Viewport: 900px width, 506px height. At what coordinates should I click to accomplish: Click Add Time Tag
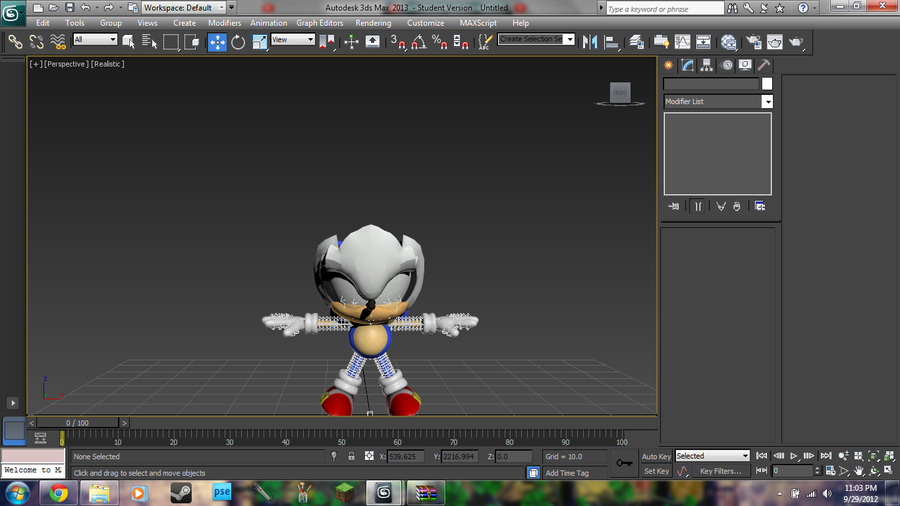567,473
